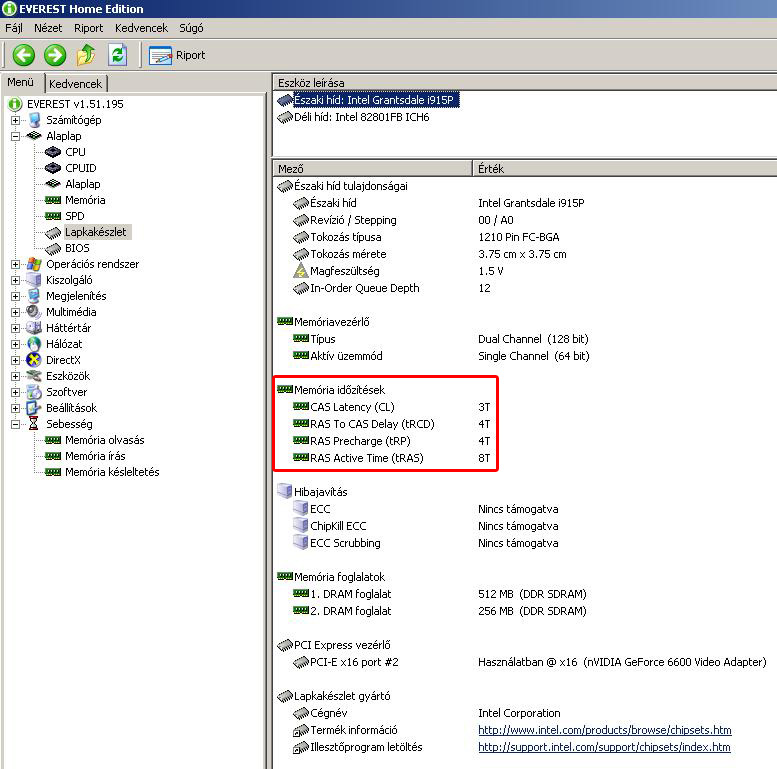Image resolution: width=777 pixels, height=769 pixels.
Task: Click the Háttértár storage icon
Action: pyautogui.click(x=34, y=328)
